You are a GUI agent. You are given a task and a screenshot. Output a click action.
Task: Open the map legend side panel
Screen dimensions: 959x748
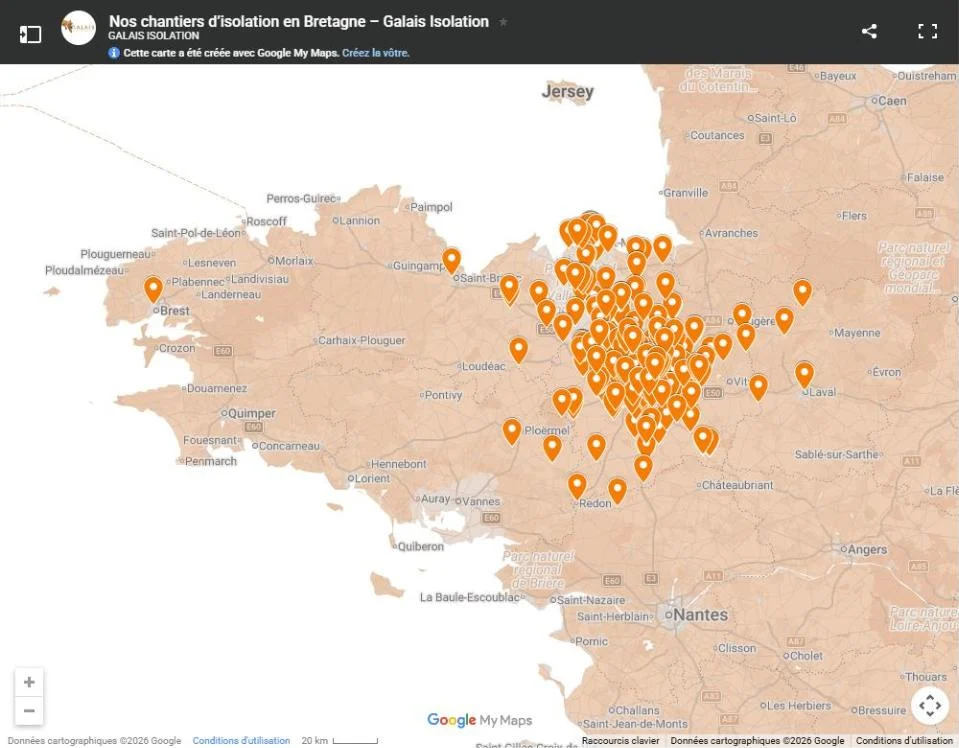tap(30, 34)
